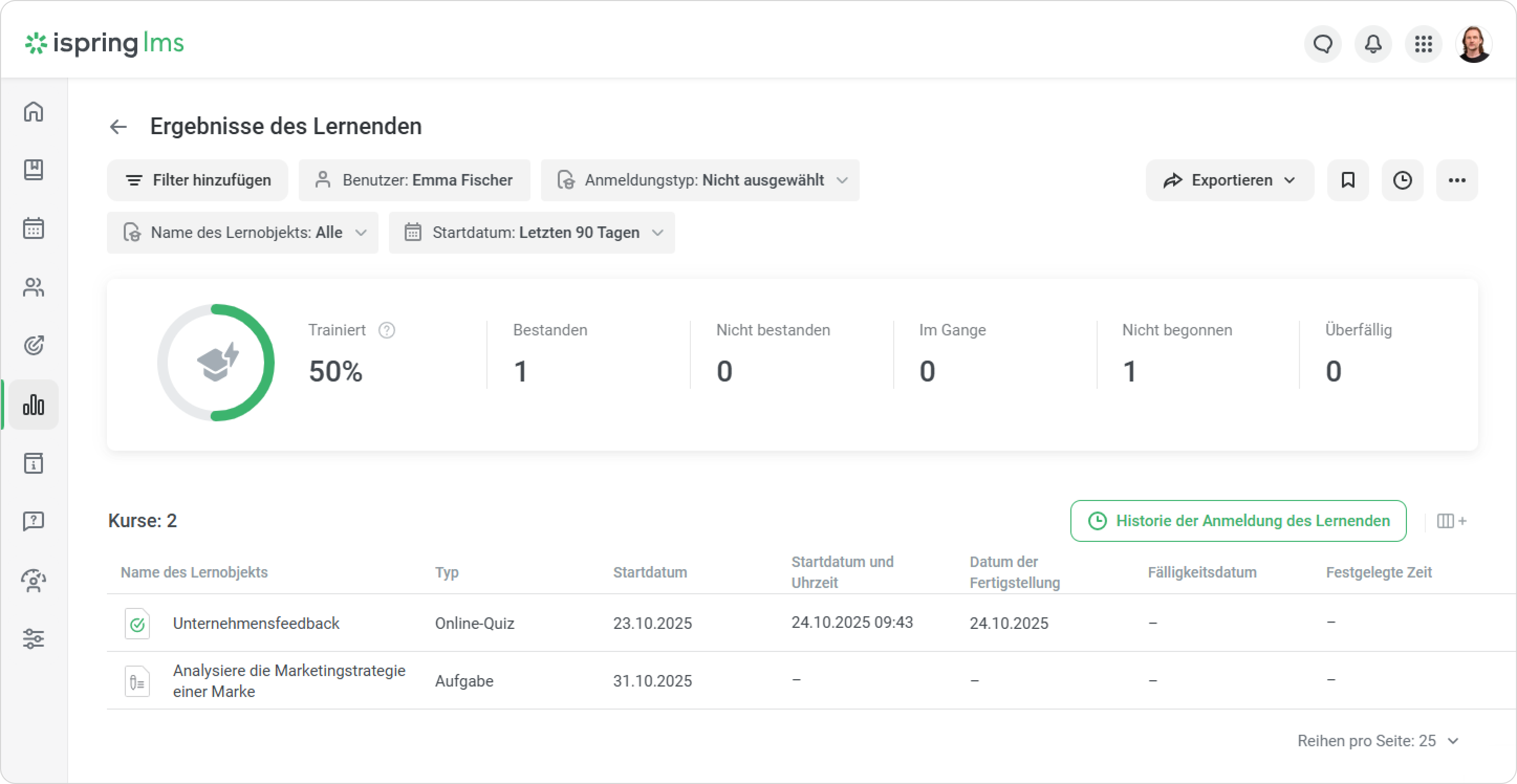
Task: Click the bookmark save-report icon
Action: (x=1348, y=180)
